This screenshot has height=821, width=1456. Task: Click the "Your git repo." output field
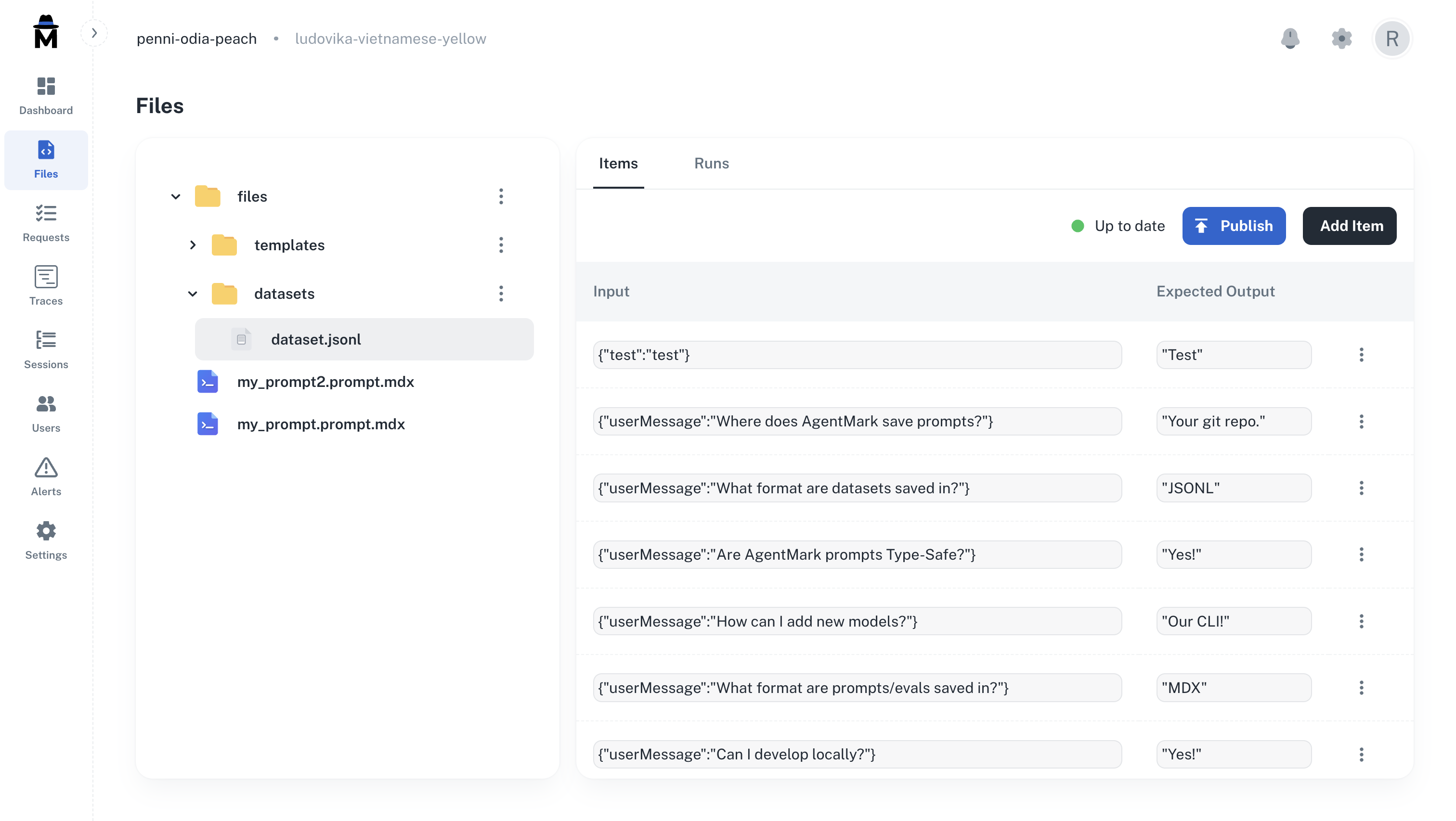[1234, 422]
